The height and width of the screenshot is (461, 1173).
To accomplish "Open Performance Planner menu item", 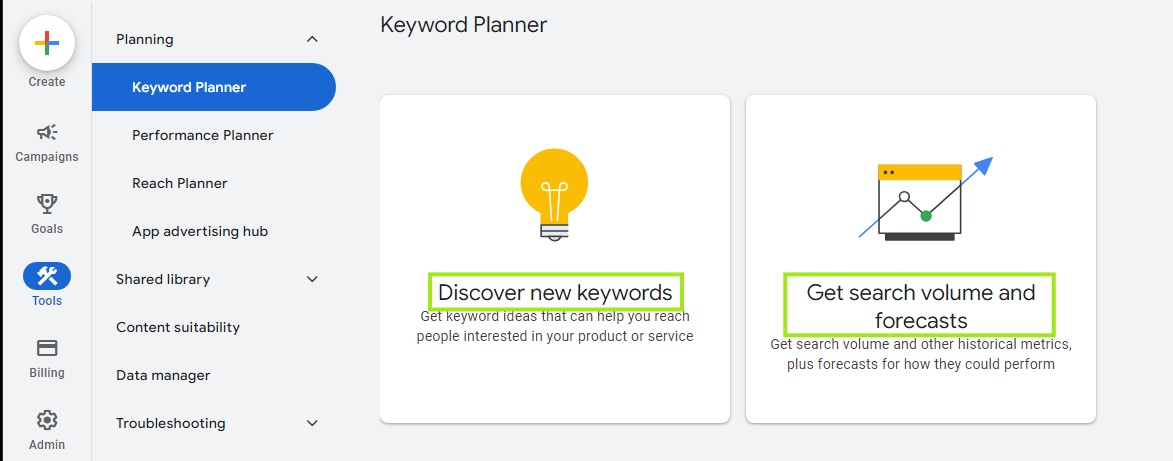I will [203, 135].
